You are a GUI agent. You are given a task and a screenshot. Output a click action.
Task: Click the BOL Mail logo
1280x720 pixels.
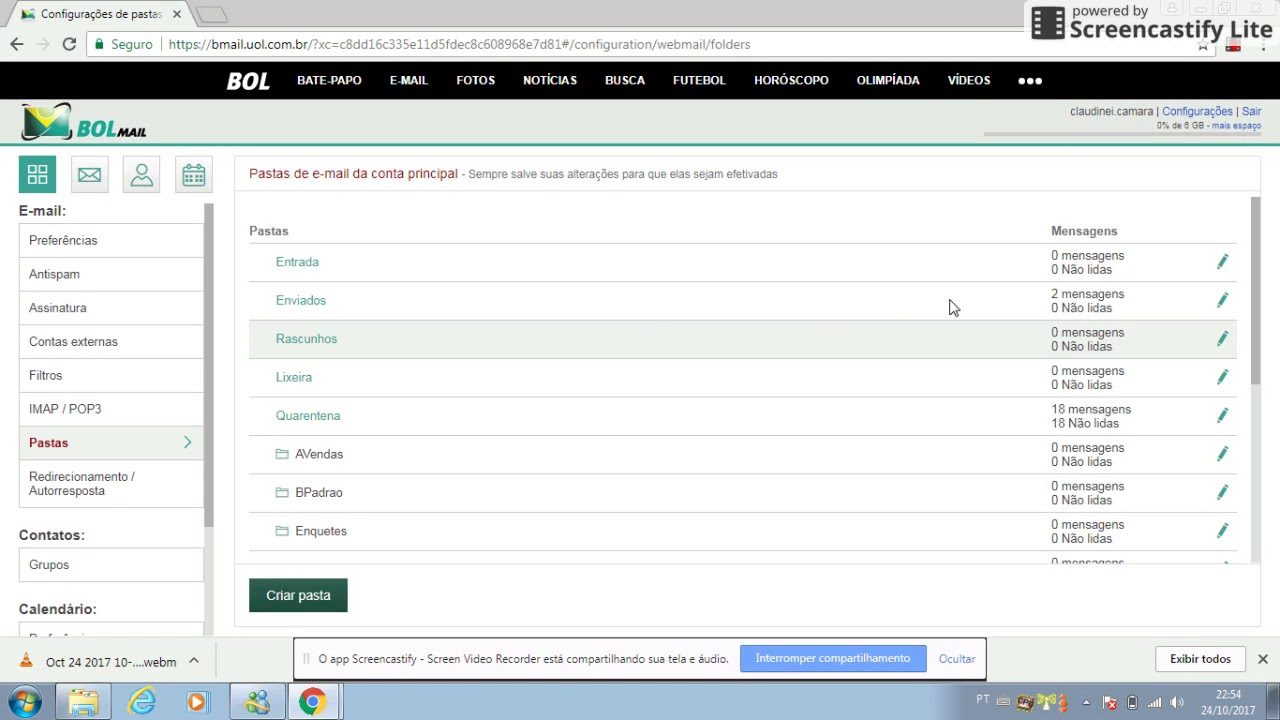coord(84,122)
